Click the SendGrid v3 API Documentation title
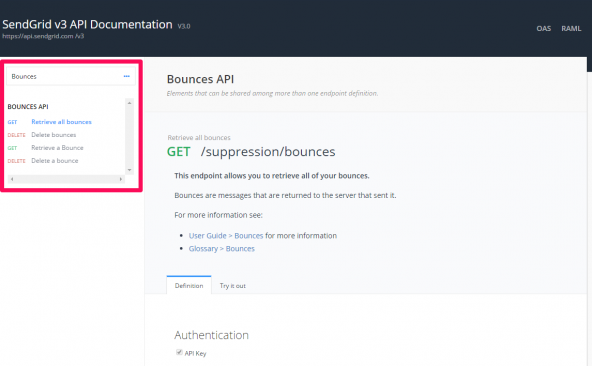 (87, 24)
